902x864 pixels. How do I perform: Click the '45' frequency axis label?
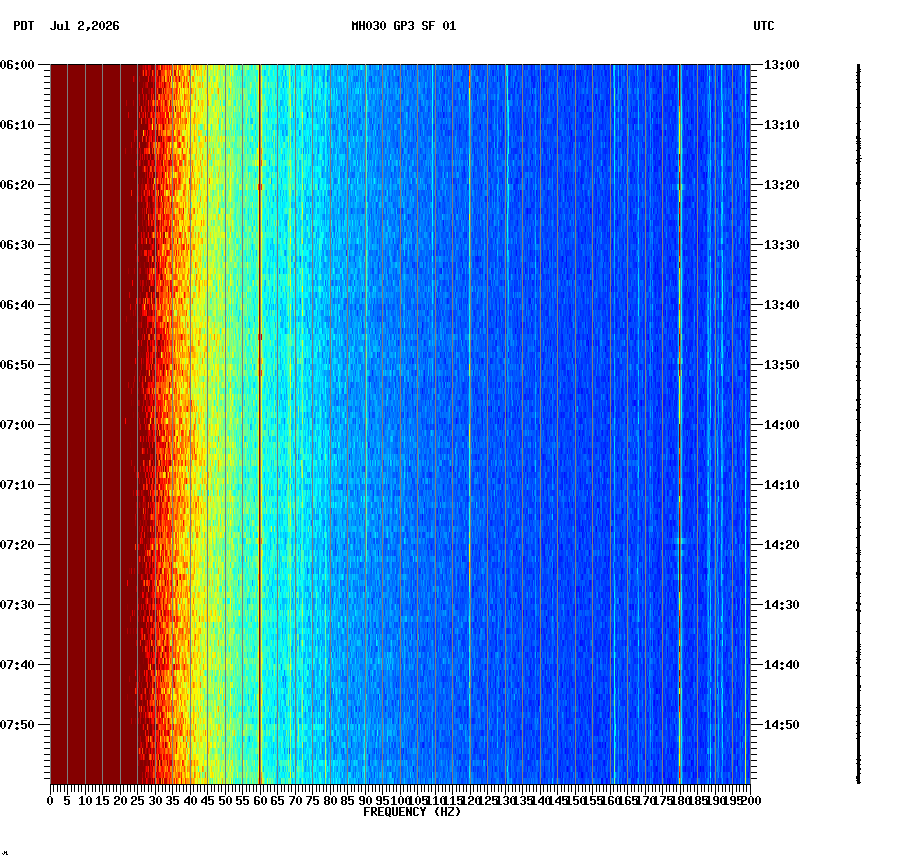(208, 801)
